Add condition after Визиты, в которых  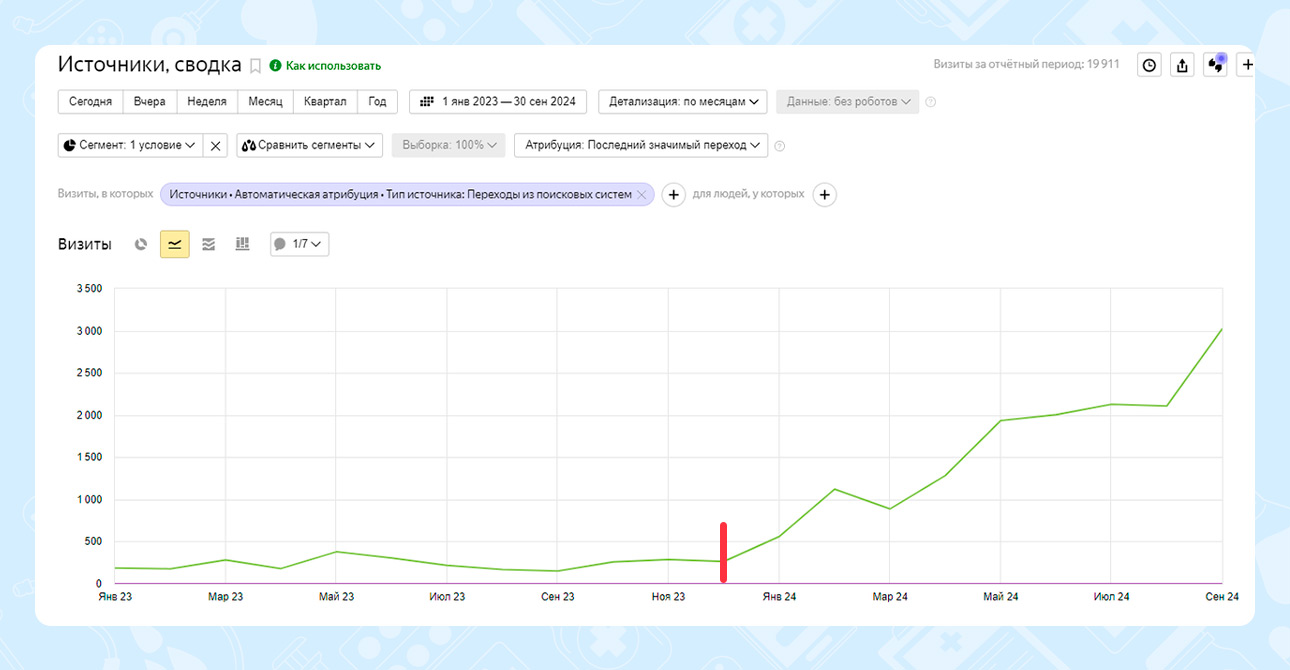coord(674,195)
